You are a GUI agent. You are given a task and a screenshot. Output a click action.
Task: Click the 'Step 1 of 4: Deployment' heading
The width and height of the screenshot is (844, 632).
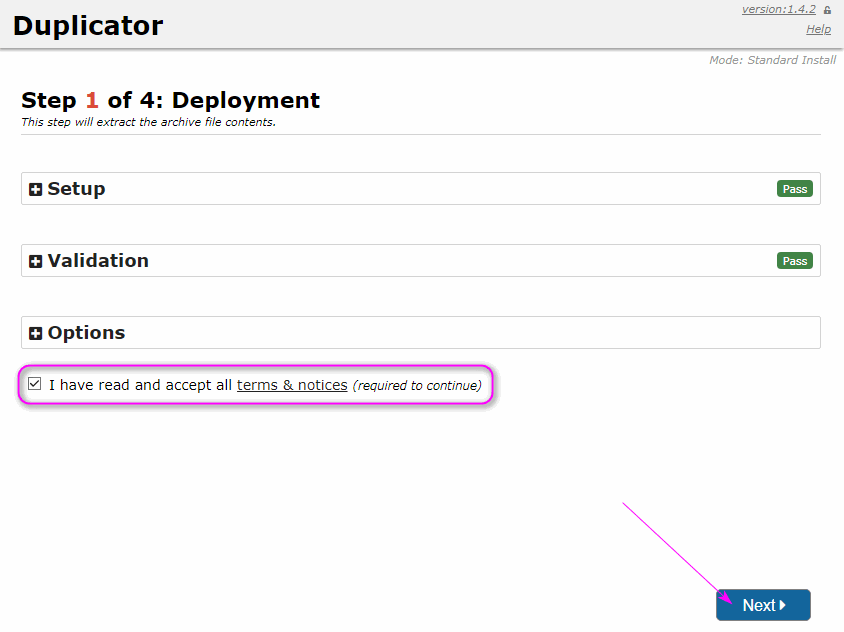(171, 100)
